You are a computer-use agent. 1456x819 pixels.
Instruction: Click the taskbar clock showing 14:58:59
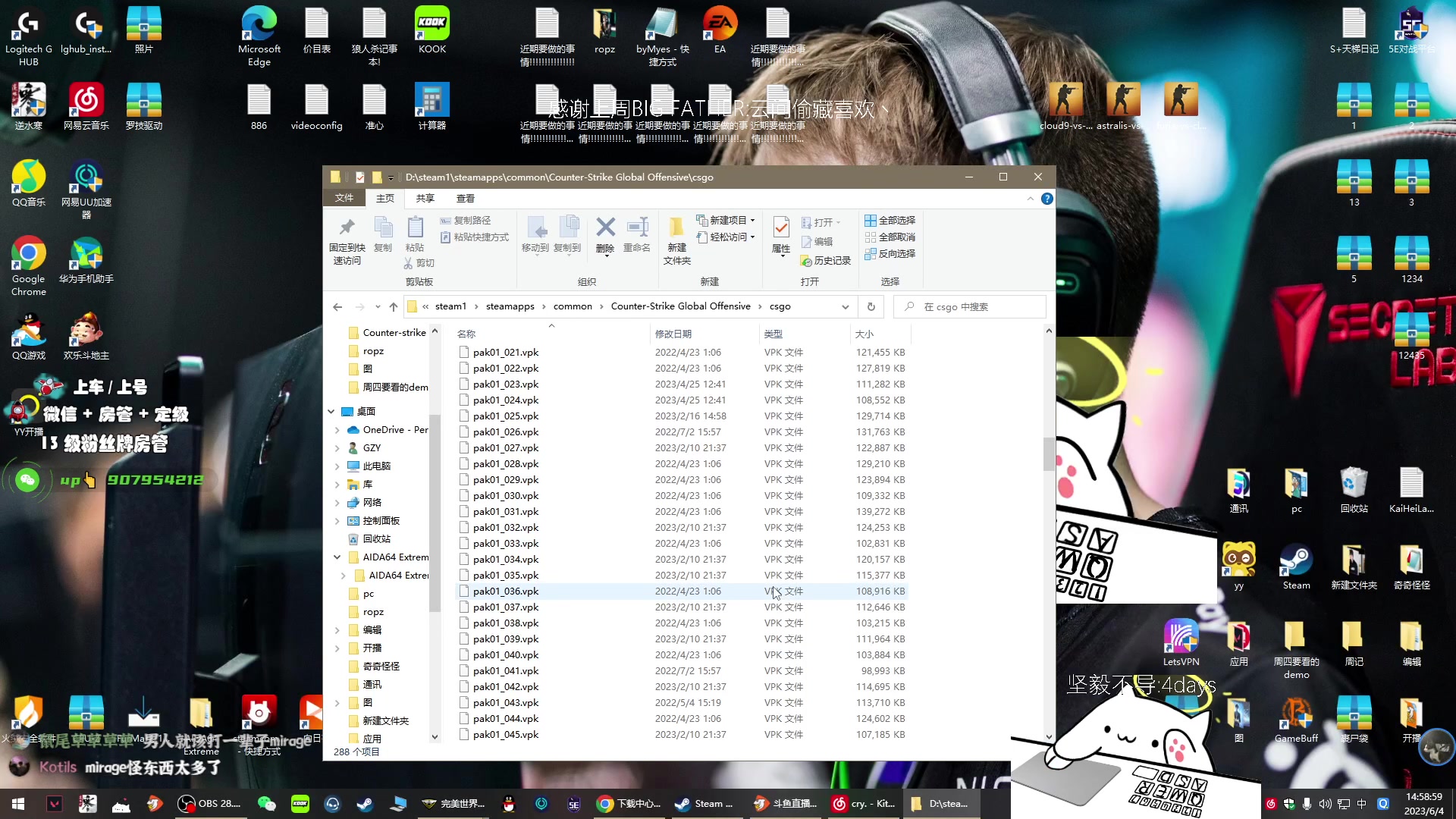tap(1423, 804)
